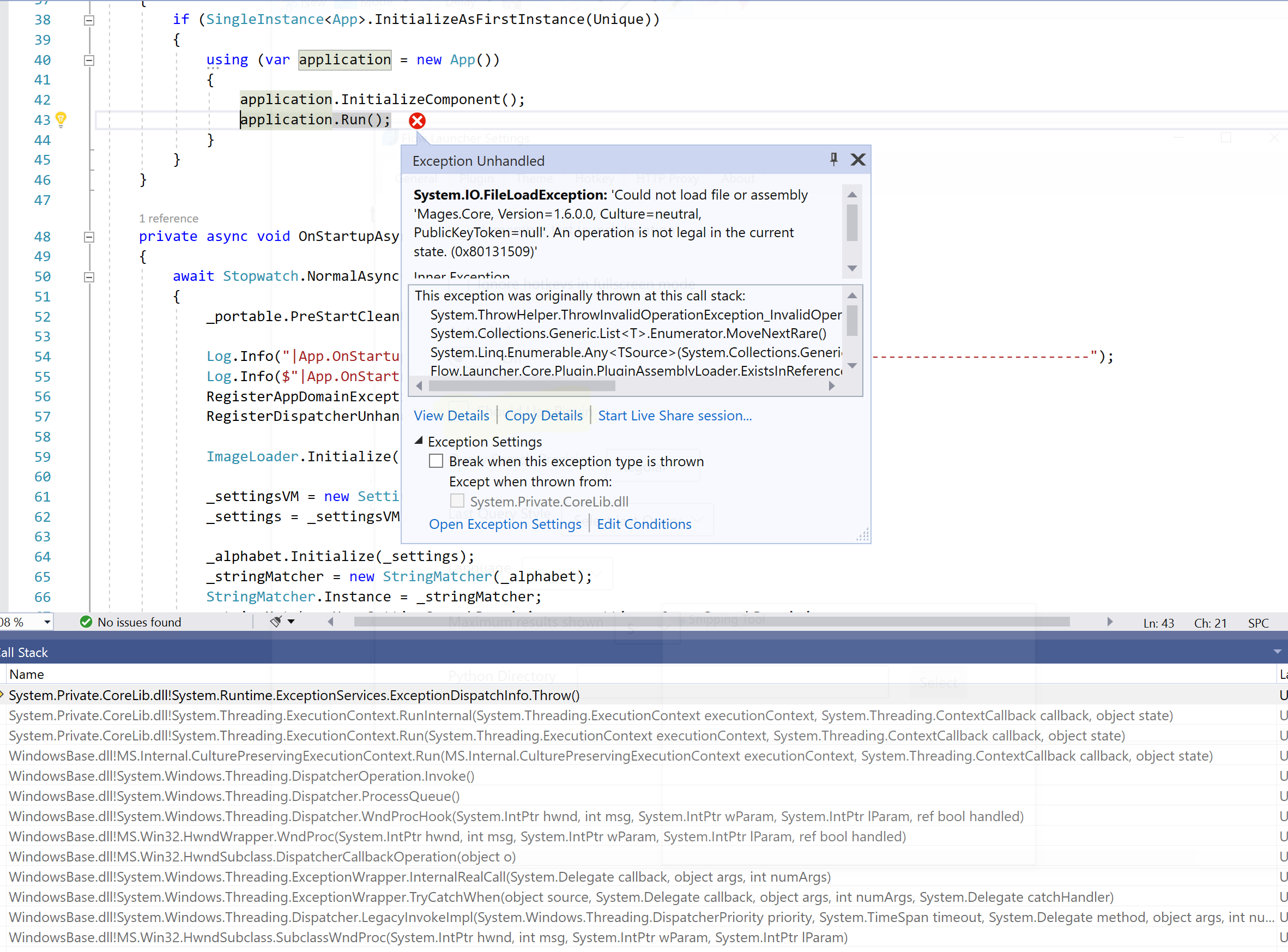Pin the Exception Unhandled popup

833,160
